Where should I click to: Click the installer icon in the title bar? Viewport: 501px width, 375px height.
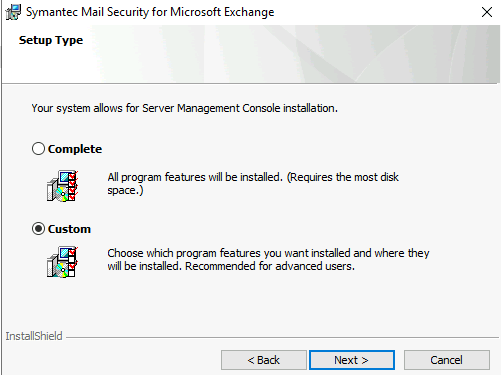pos(13,12)
